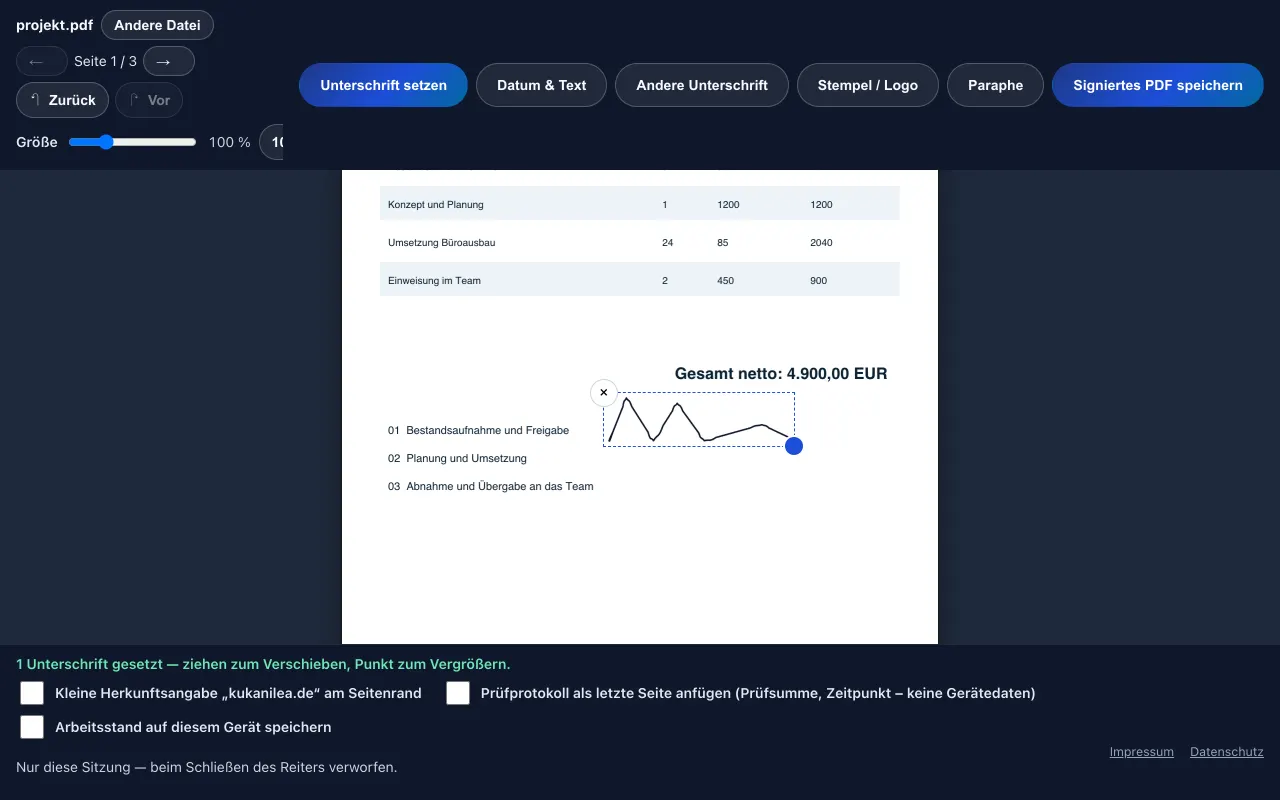Screen dimensions: 1280x800
Task: Open the Datenschutz link
Action: coord(1227,752)
